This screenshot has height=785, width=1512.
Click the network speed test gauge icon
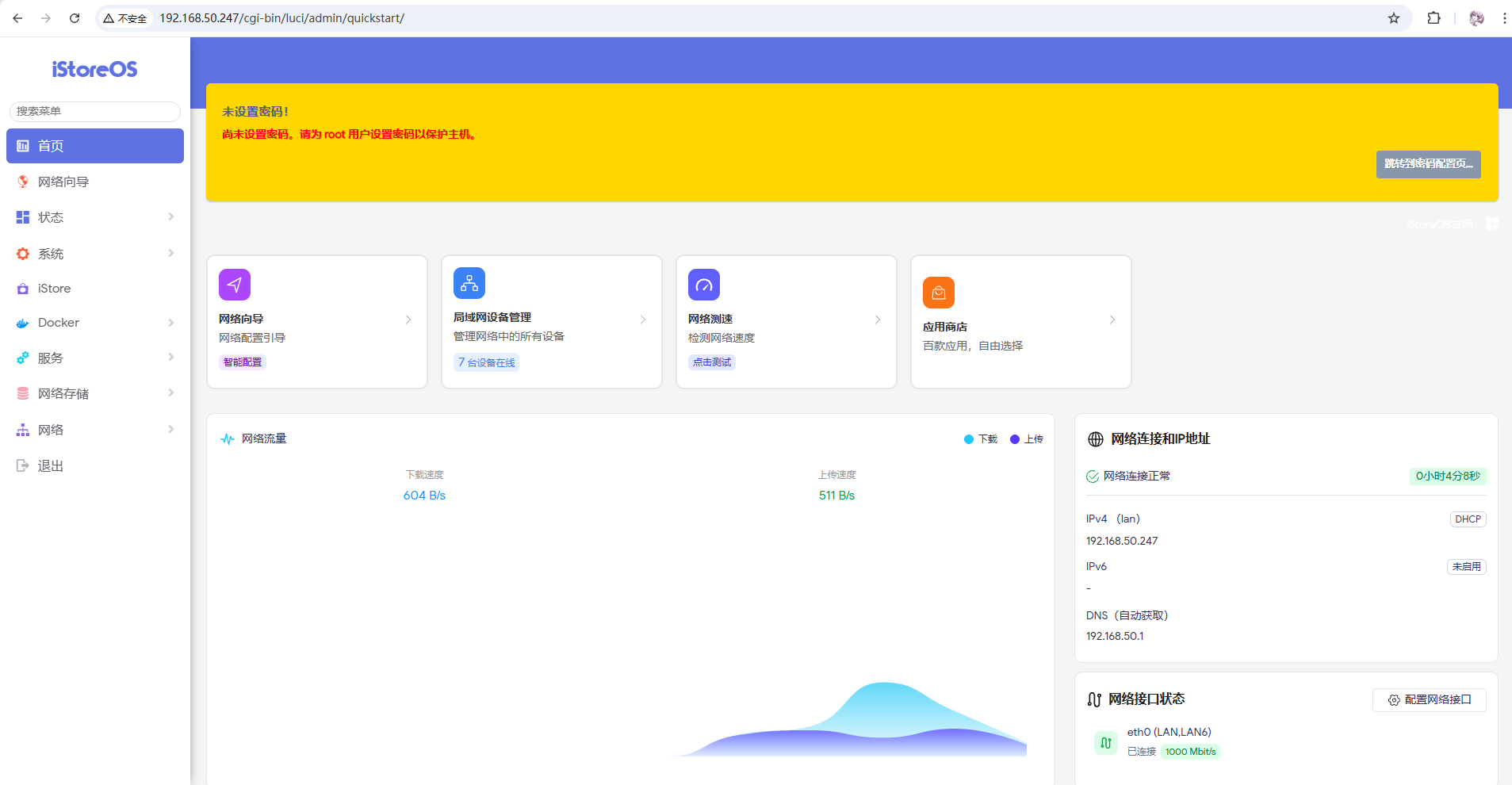pos(704,285)
